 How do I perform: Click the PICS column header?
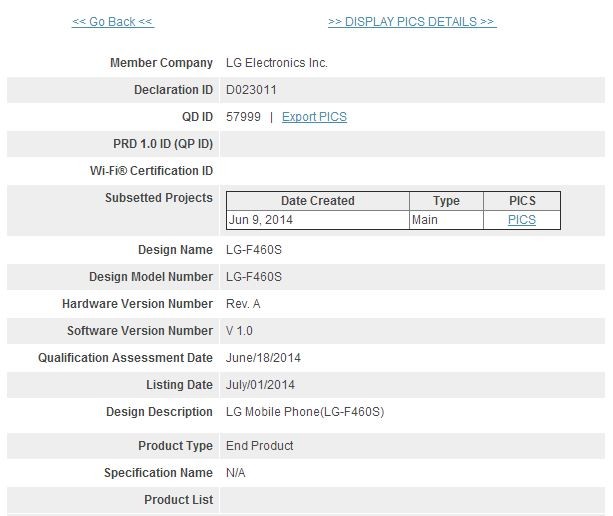pyautogui.click(x=522, y=201)
